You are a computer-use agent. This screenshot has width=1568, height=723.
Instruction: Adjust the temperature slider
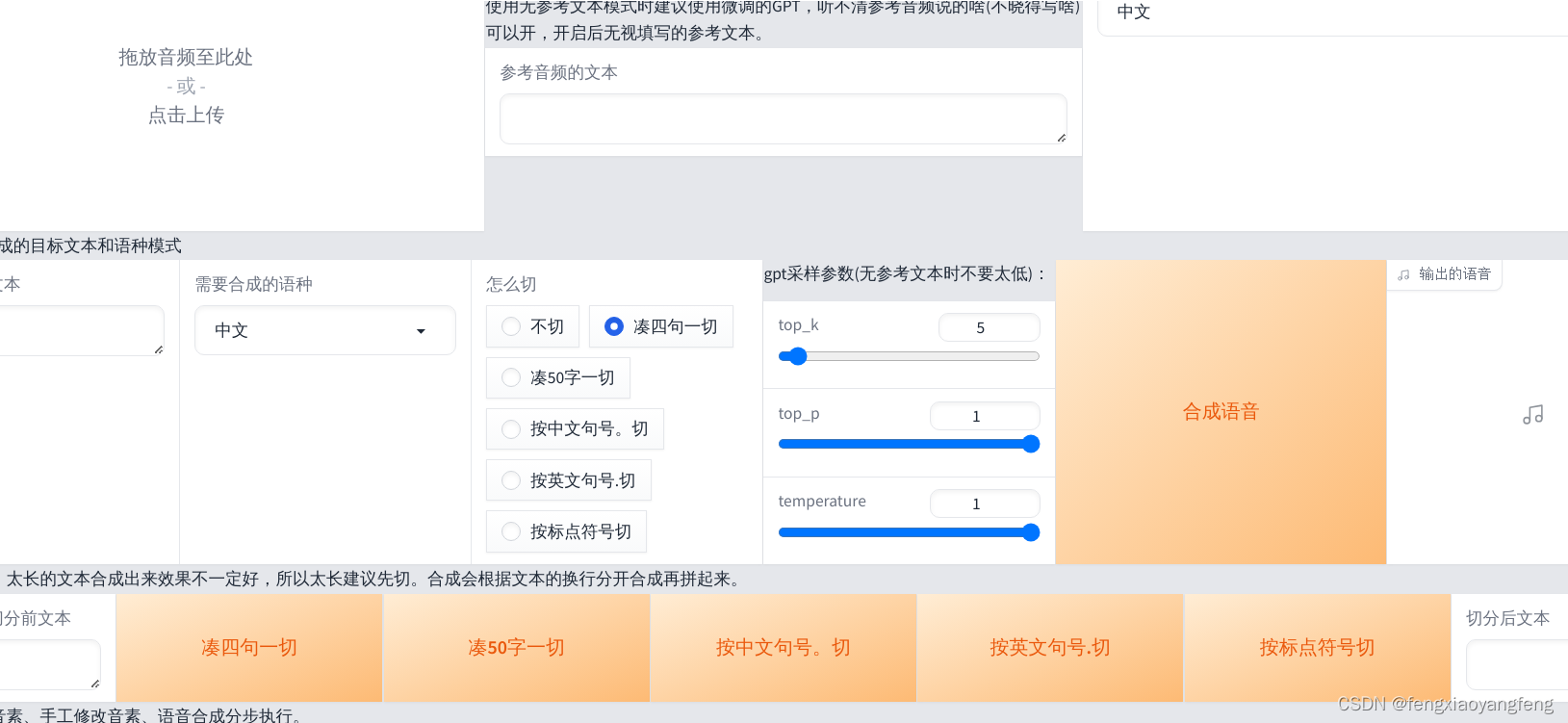(909, 532)
